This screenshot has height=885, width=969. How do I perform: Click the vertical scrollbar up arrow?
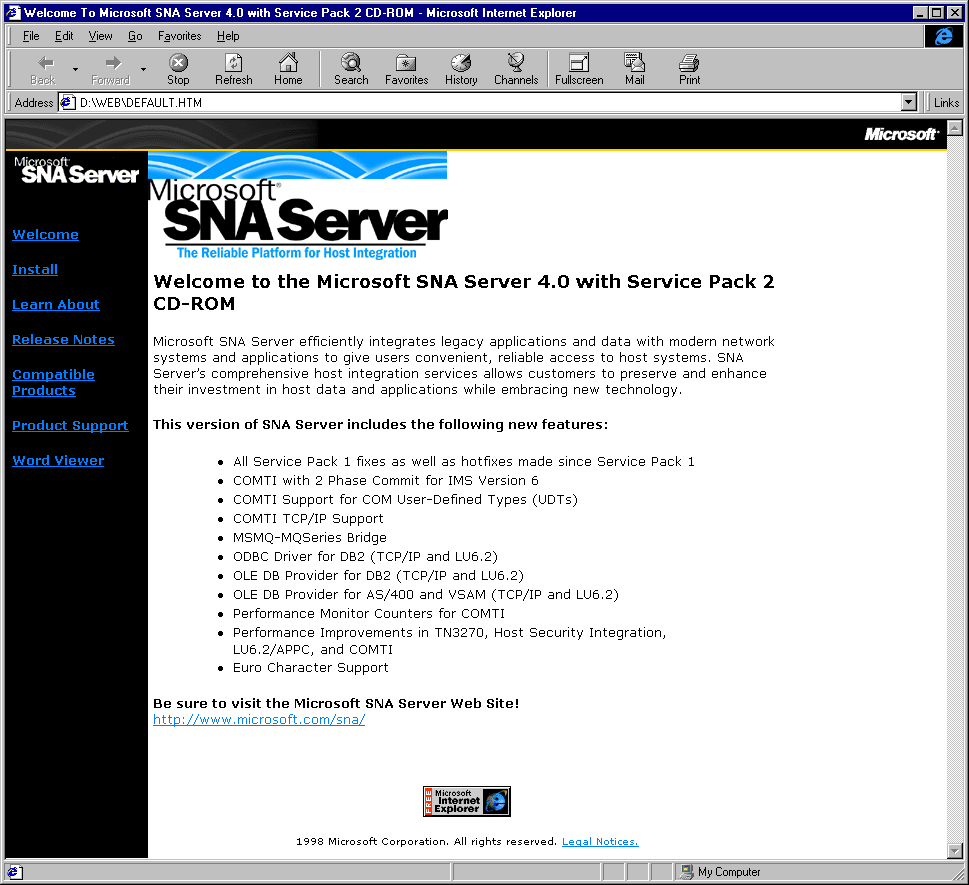click(x=955, y=128)
